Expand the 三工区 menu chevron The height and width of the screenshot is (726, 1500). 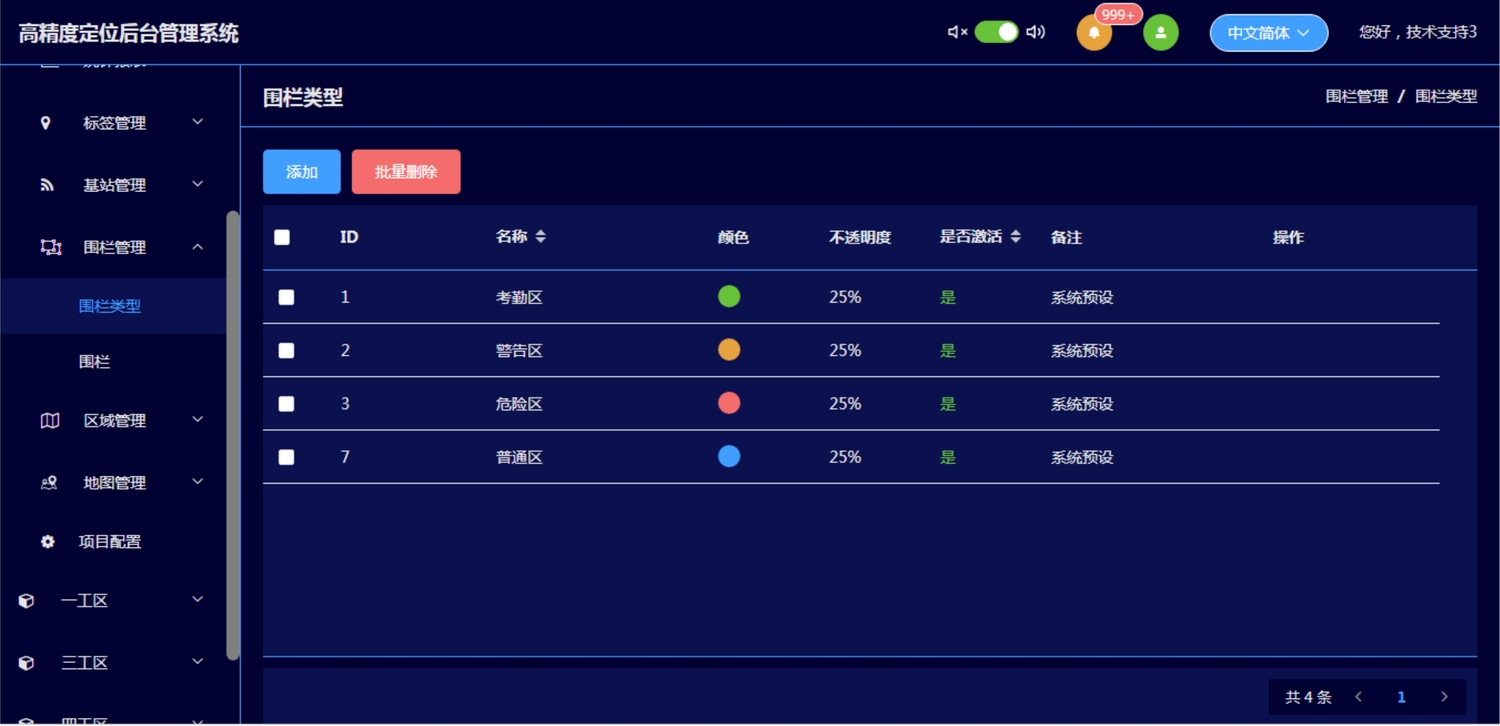point(198,662)
